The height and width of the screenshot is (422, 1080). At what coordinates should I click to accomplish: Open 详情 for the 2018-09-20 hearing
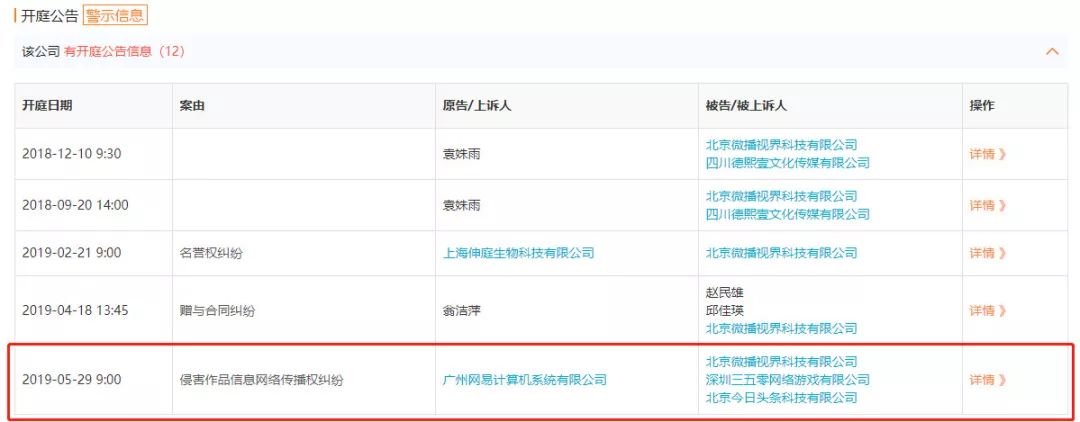[988, 205]
